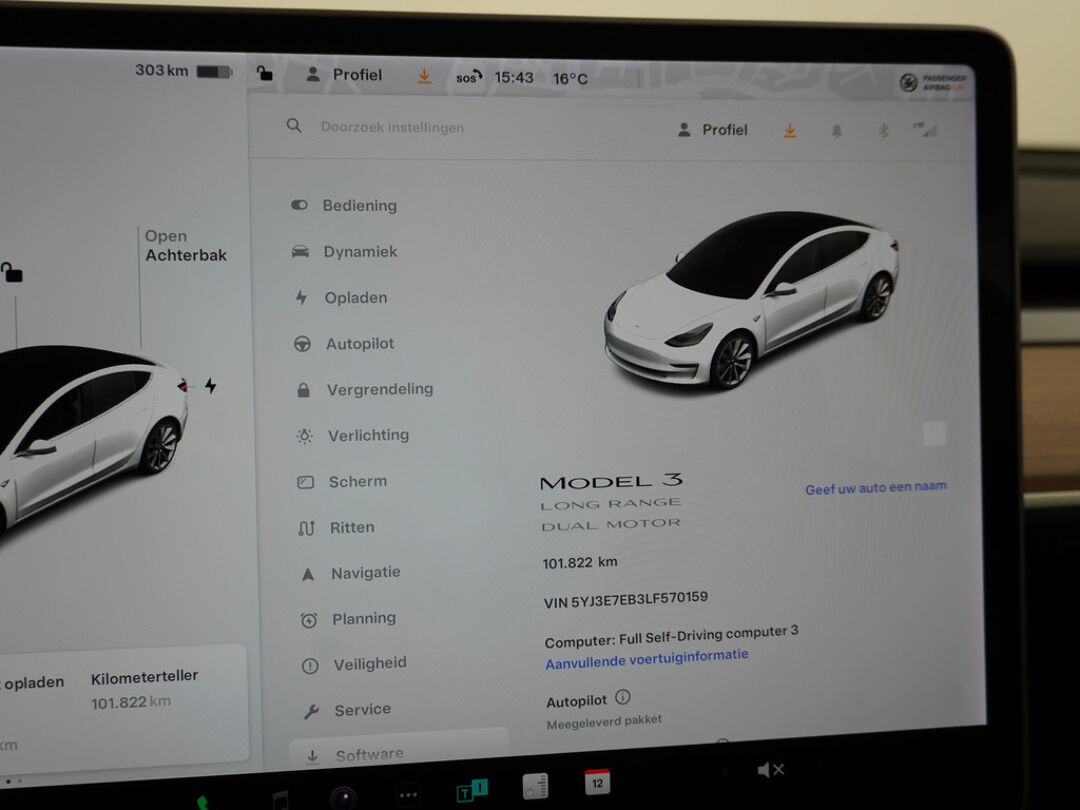The height and width of the screenshot is (810, 1080).
Task: Open the three-dots app launcher
Action: [x=408, y=795]
